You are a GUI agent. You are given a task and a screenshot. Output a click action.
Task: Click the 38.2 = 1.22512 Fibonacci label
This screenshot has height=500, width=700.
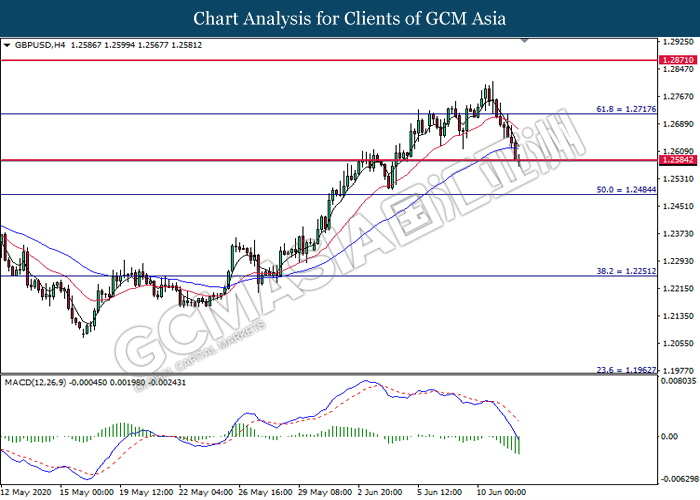point(626,271)
